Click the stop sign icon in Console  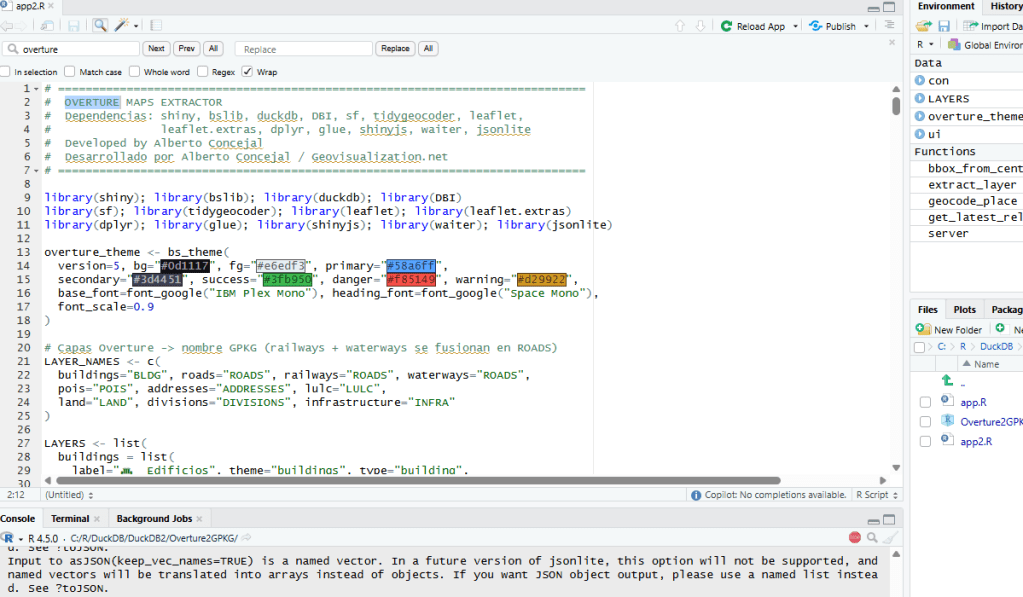[855, 538]
